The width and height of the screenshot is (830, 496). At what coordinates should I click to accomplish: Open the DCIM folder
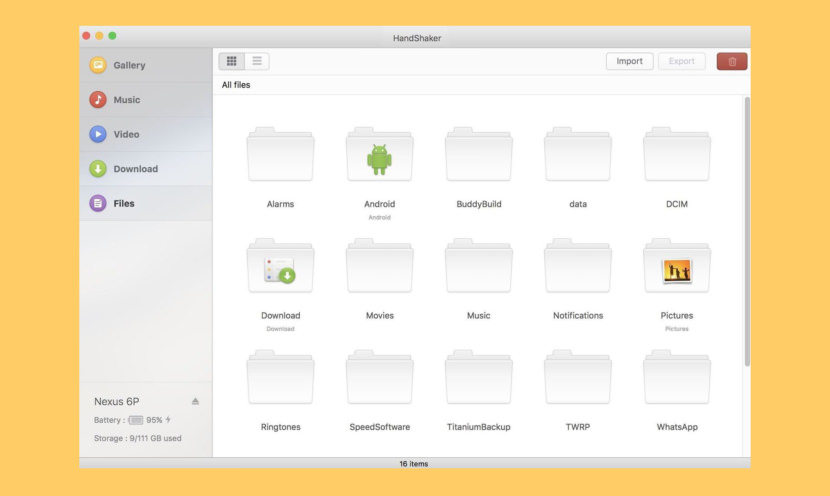click(x=676, y=157)
